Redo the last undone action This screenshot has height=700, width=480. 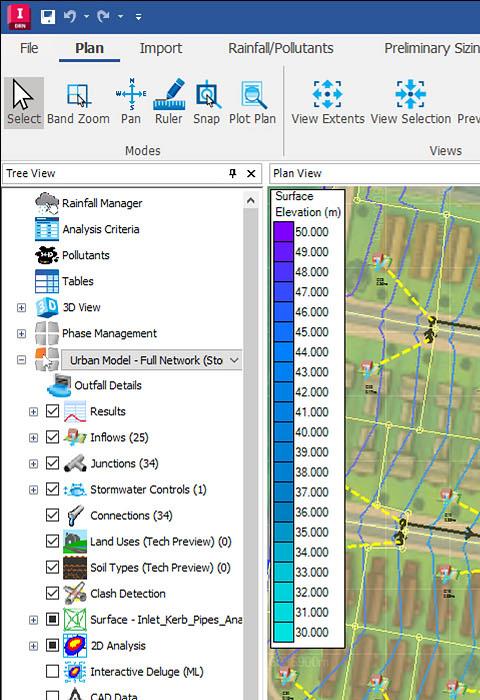[x=103, y=17]
